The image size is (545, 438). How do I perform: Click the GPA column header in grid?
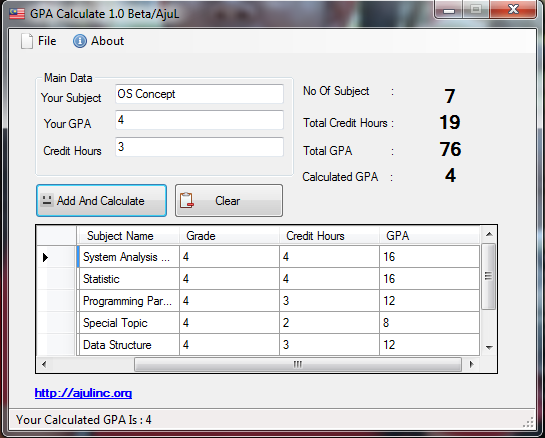(430, 236)
